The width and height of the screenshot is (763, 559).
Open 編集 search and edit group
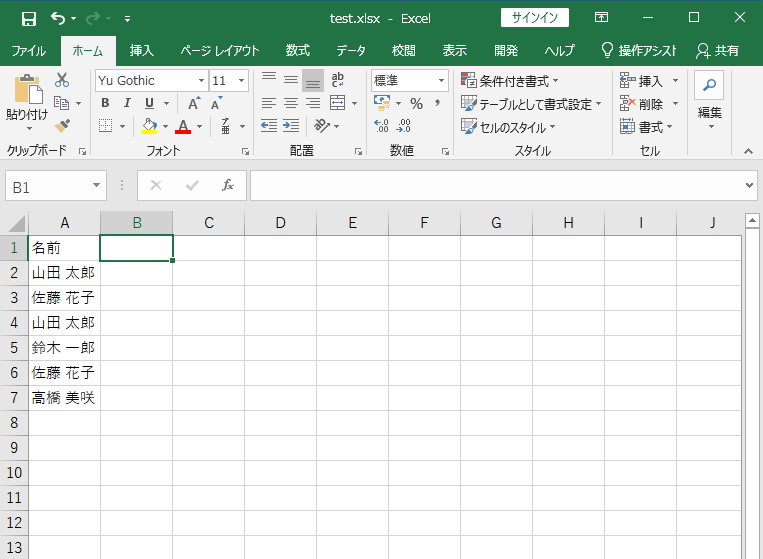[x=709, y=100]
